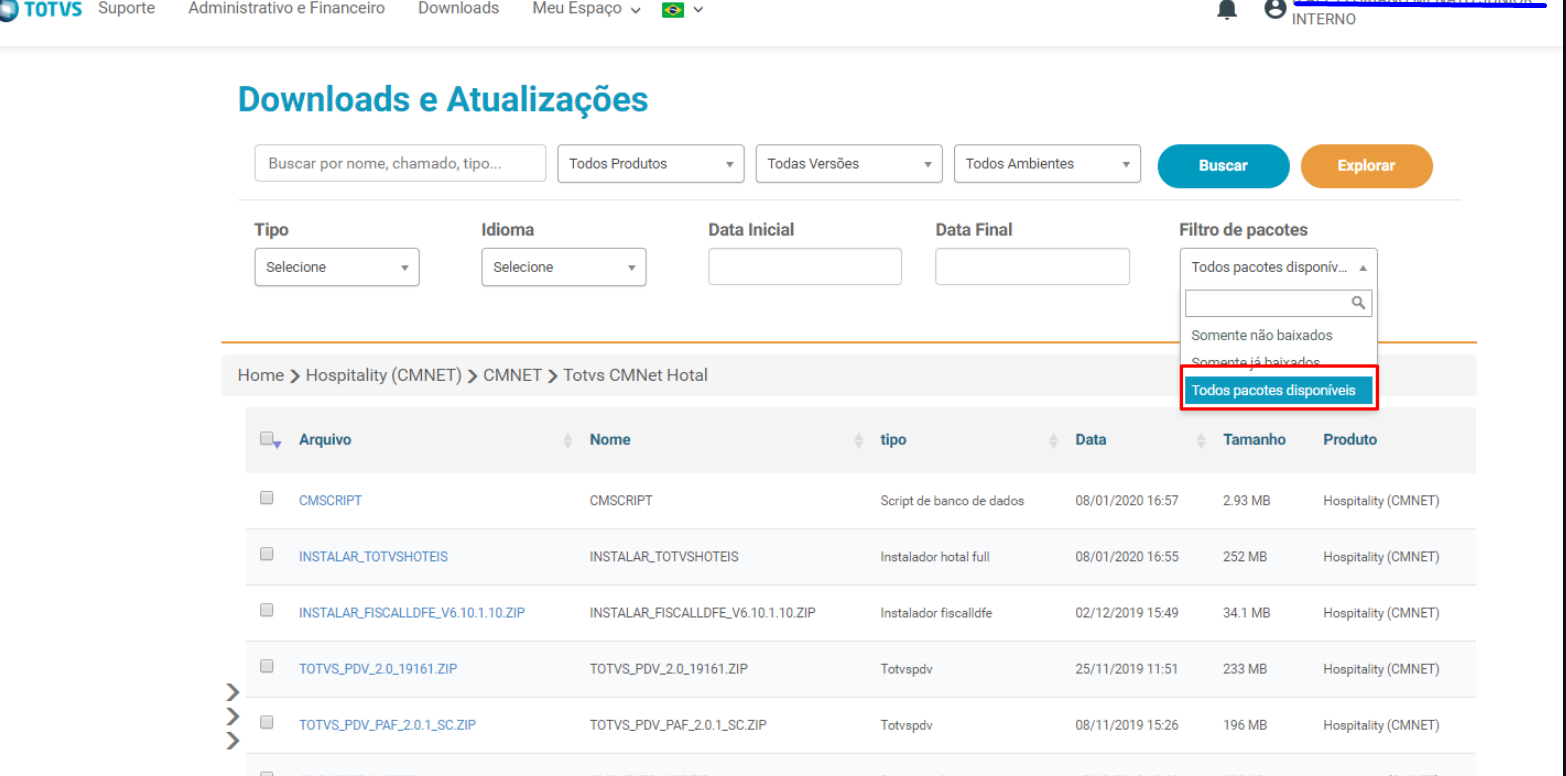1566x776 pixels.
Task: Click the Script de banco de dados cell
Action: click(x=952, y=500)
